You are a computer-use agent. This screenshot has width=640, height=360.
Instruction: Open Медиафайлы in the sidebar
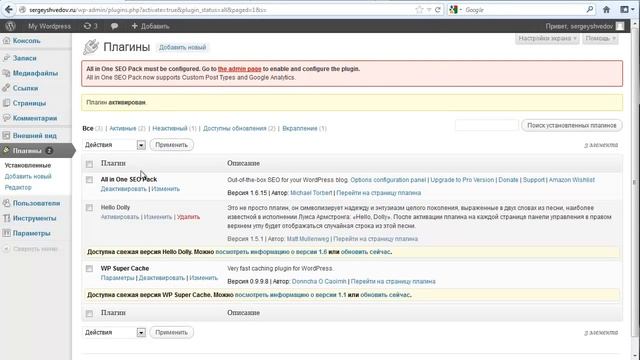click(35, 73)
